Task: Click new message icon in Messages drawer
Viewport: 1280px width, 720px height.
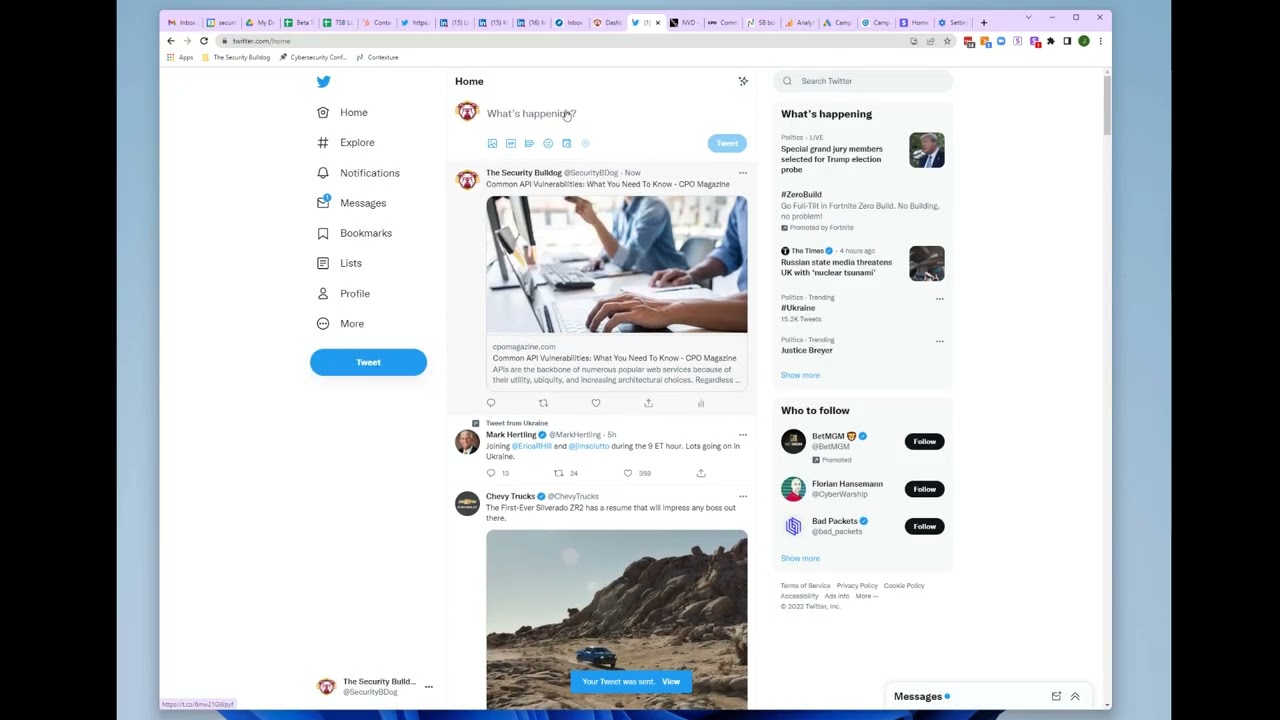Action: pos(1056,697)
